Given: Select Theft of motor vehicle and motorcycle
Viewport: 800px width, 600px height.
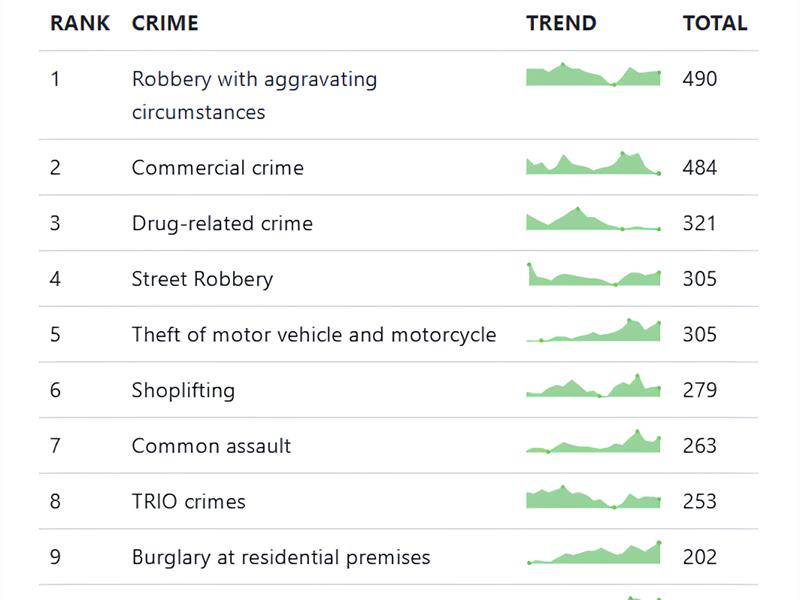Looking at the screenshot, I should (314, 335).
